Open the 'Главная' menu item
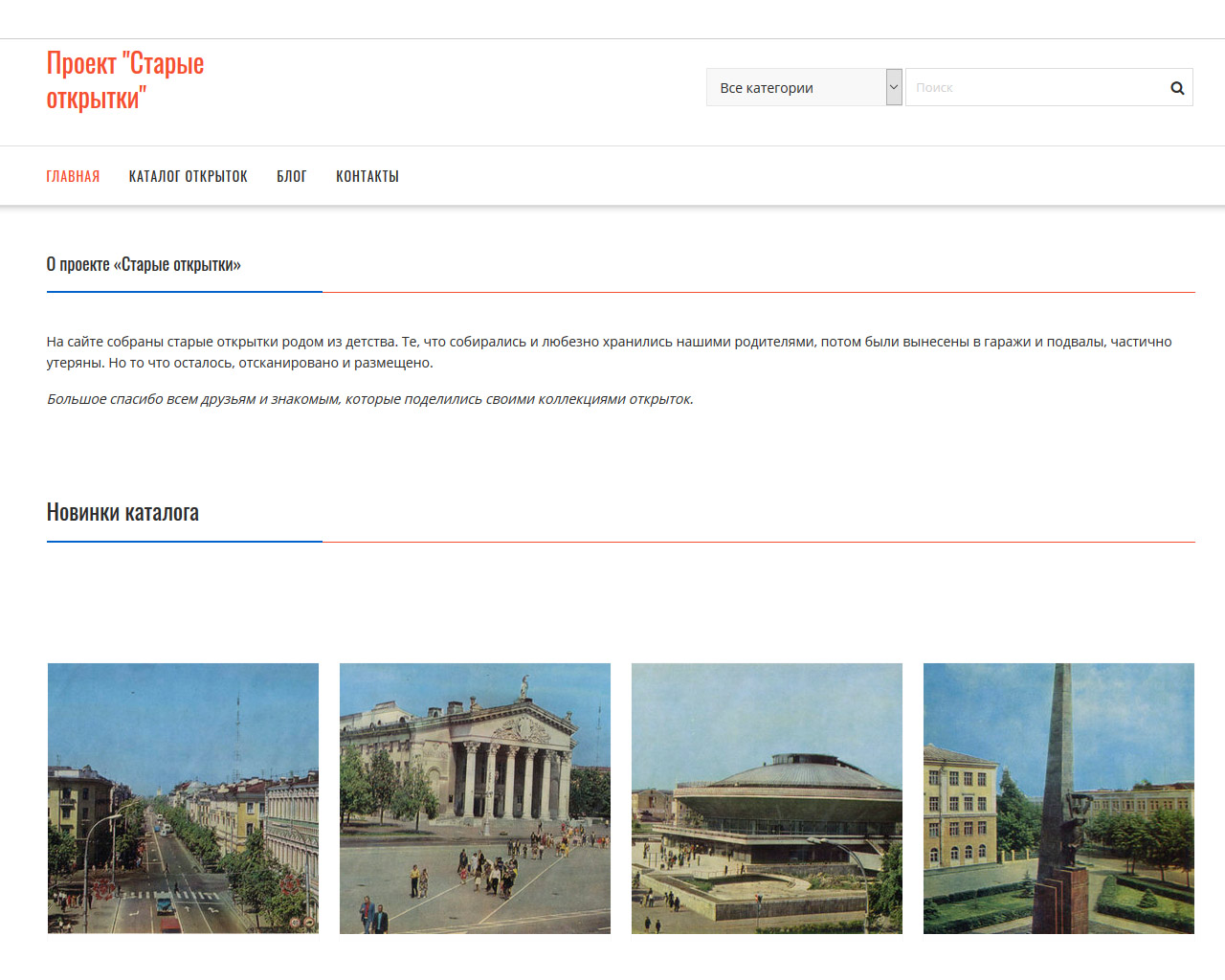Screen dimensions: 1225x980 (73, 176)
